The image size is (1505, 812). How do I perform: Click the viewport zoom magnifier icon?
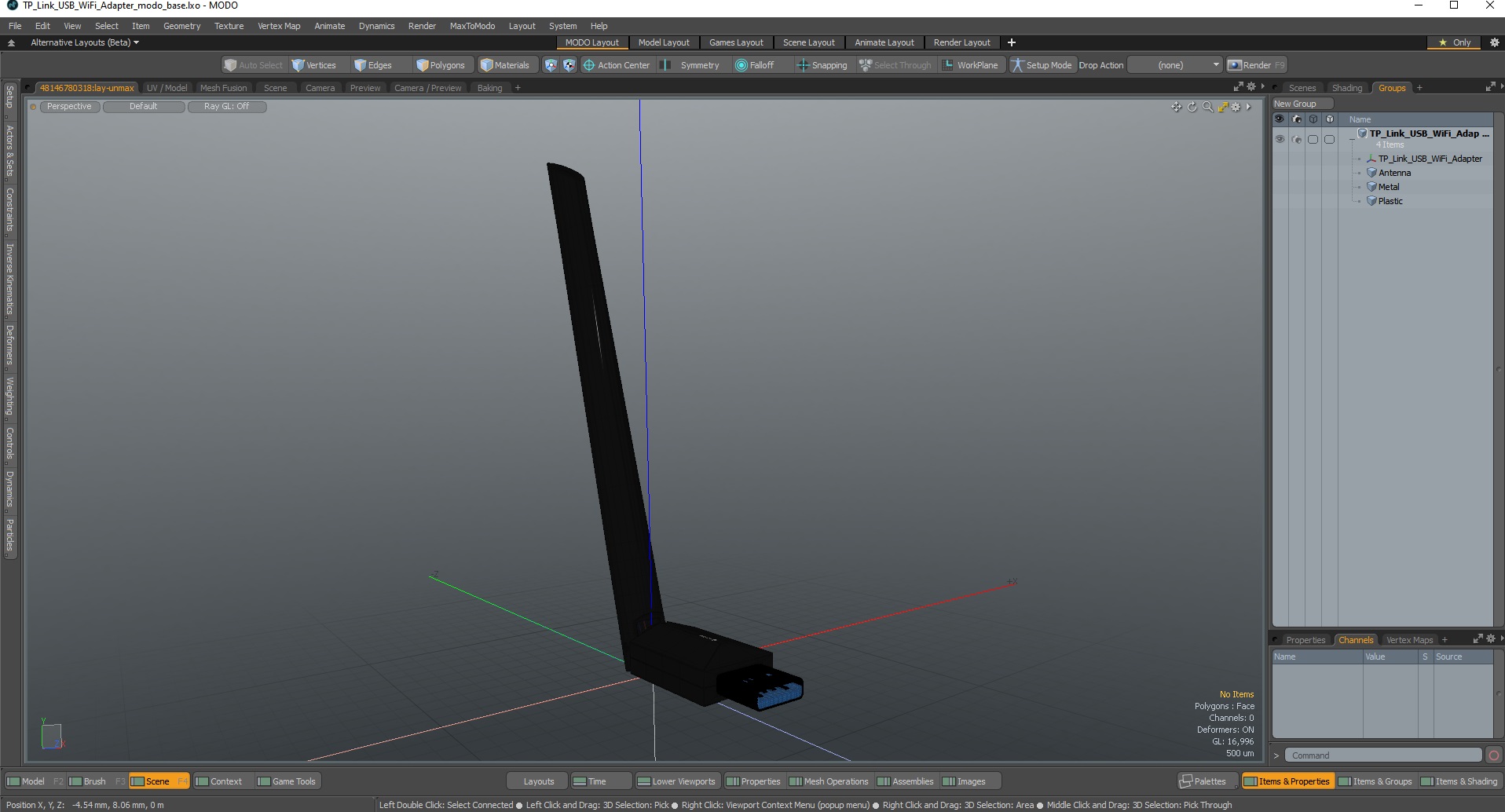coord(1207,107)
